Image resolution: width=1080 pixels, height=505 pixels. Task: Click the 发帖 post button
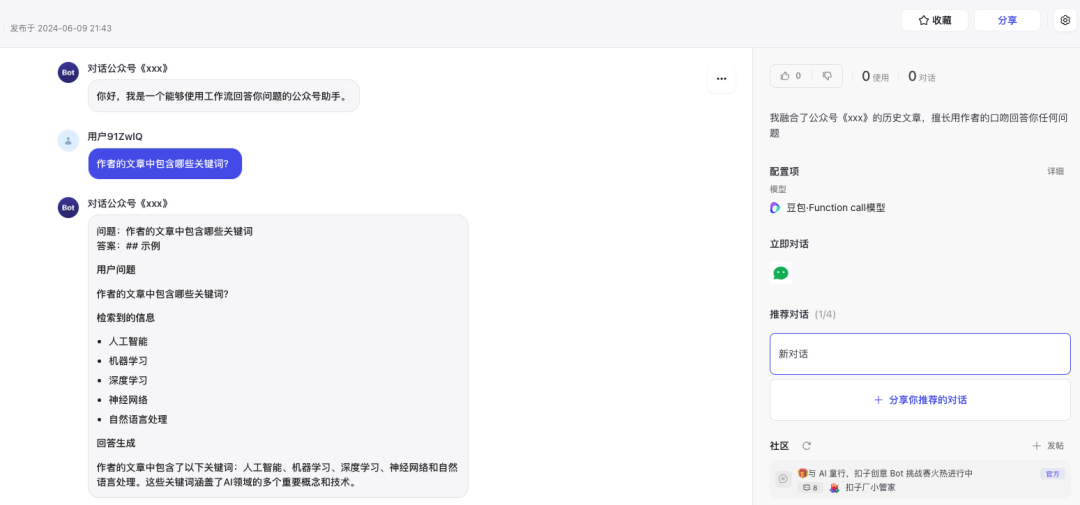(1048, 446)
